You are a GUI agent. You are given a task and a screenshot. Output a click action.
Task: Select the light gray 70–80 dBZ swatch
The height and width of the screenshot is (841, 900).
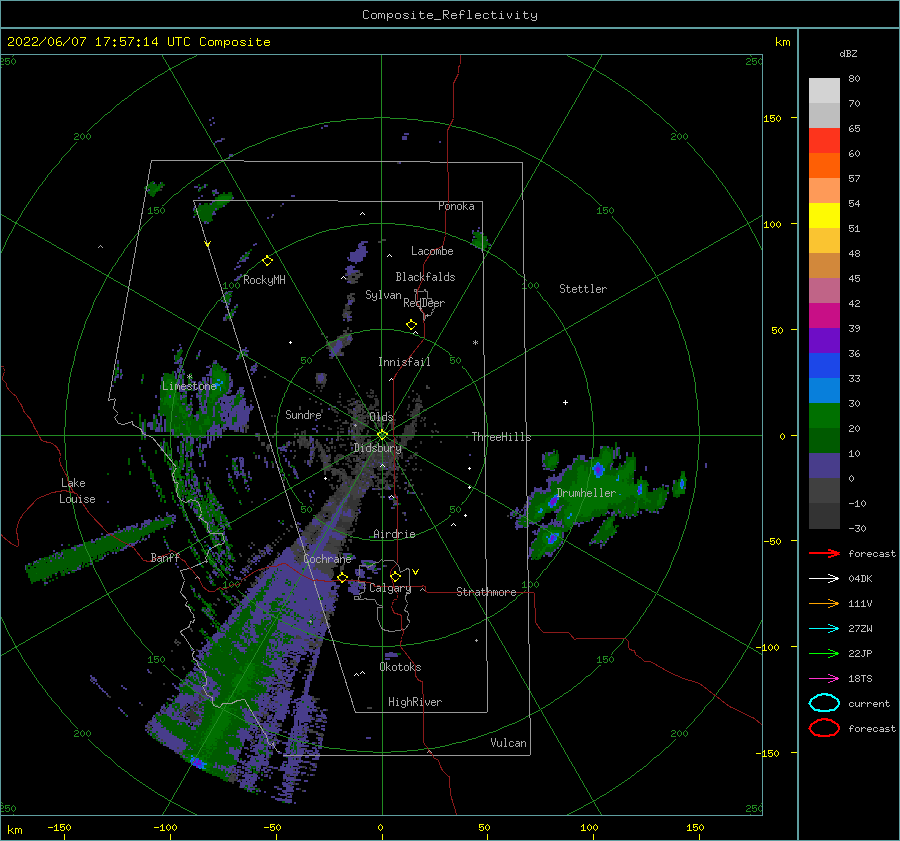click(824, 91)
